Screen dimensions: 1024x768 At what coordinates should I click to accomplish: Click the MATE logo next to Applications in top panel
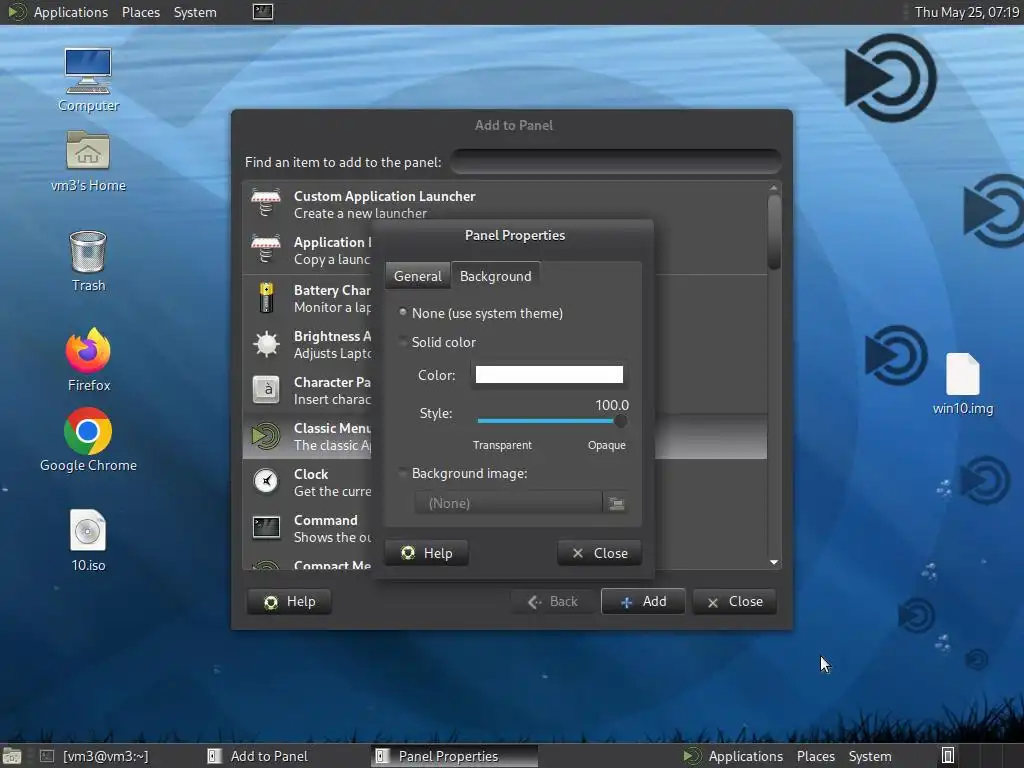pyautogui.click(x=17, y=12)
